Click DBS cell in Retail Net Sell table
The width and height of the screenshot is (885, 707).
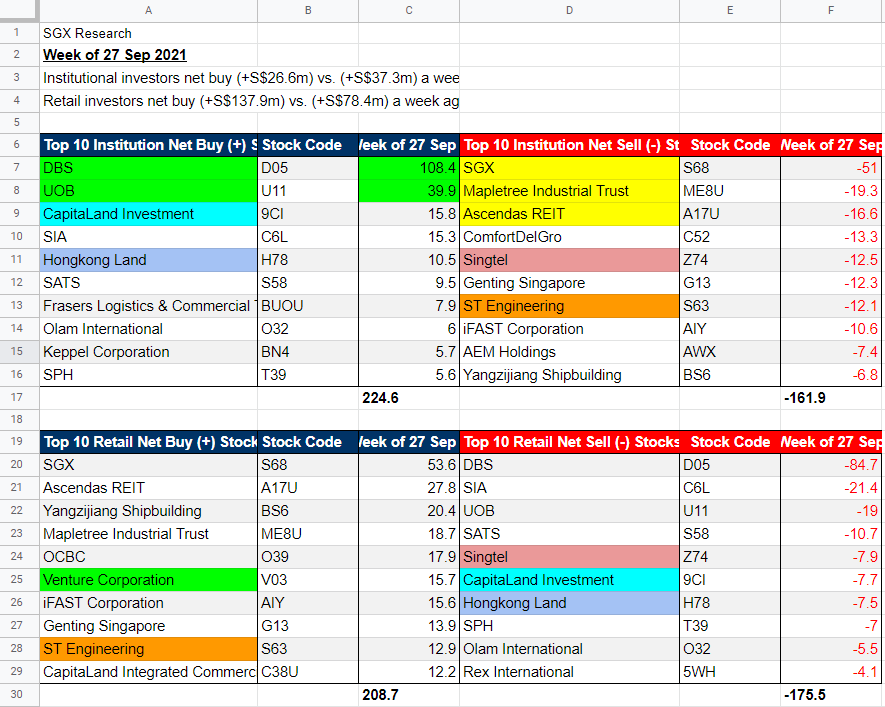click(569, 465)
